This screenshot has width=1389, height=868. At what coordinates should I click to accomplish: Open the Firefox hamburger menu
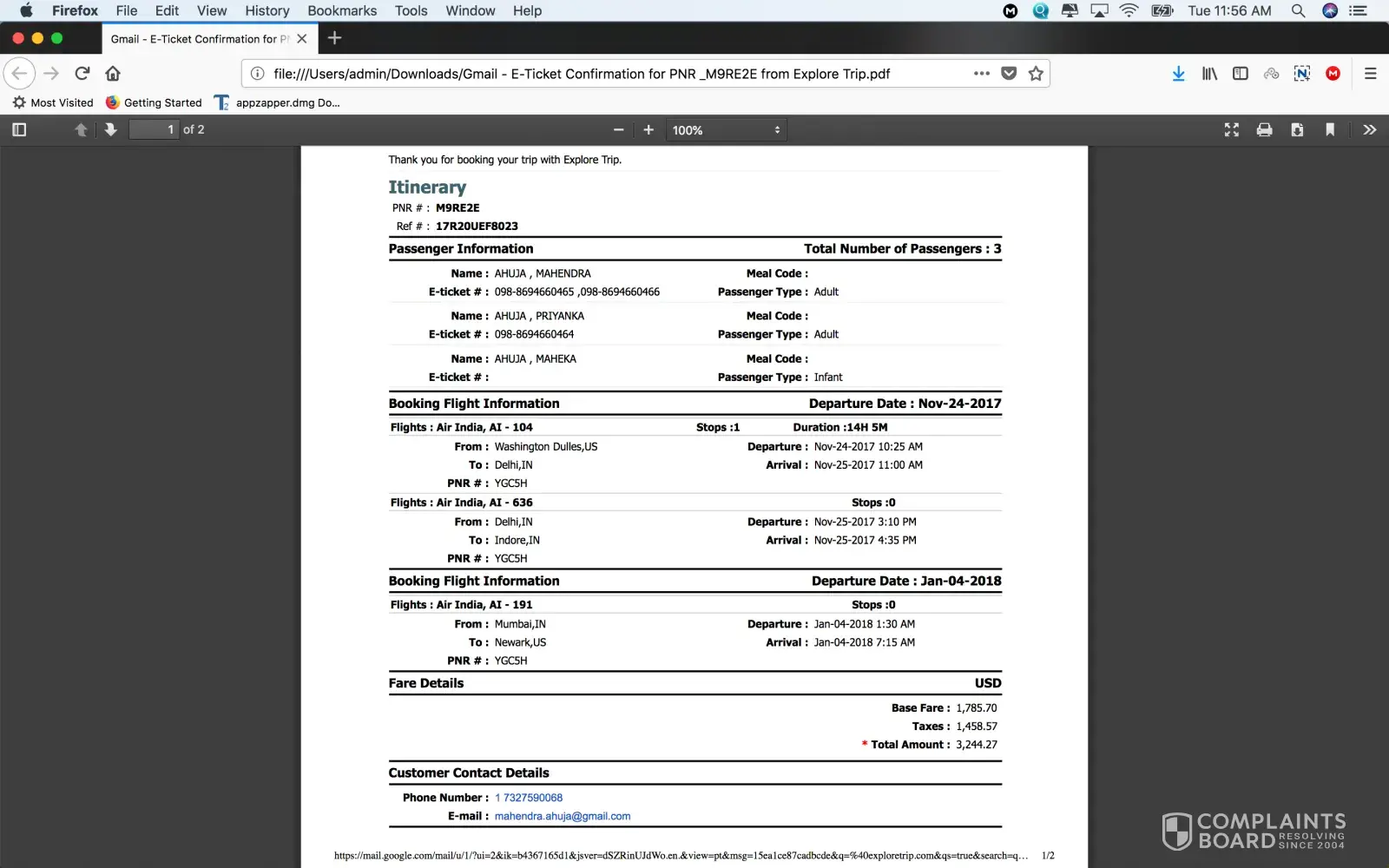(1370, 74)
